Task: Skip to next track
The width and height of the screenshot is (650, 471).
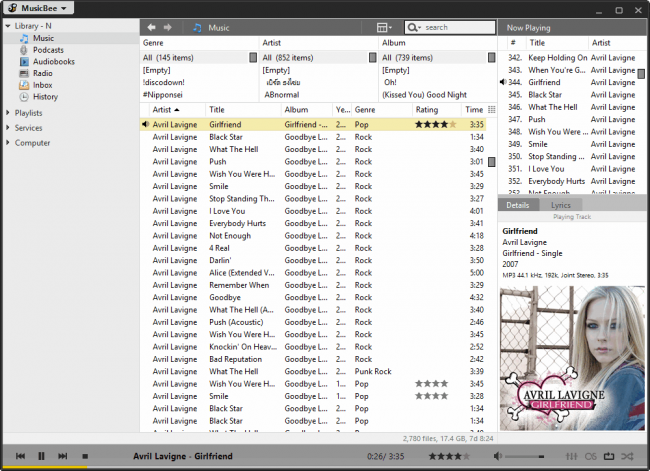Action: coord(62,456)
